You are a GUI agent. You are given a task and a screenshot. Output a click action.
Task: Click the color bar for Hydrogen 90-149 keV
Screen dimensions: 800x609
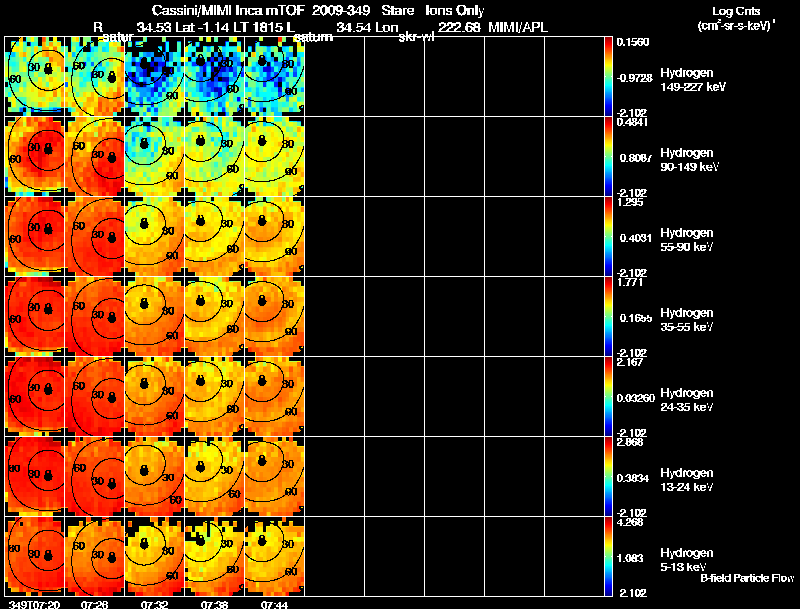tap(608, 157)
